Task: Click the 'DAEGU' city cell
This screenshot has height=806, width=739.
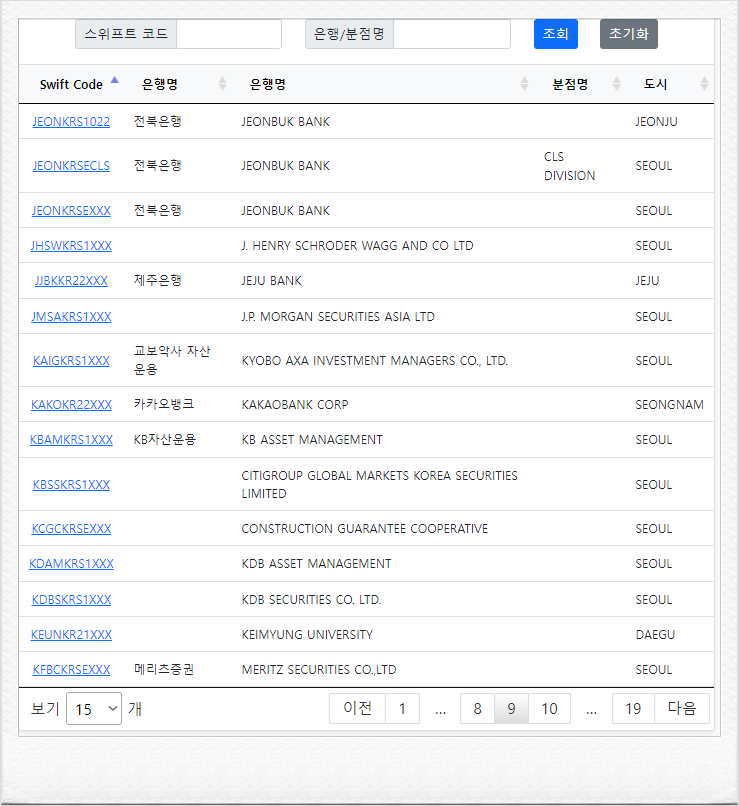Action: (x=655, y=635)
